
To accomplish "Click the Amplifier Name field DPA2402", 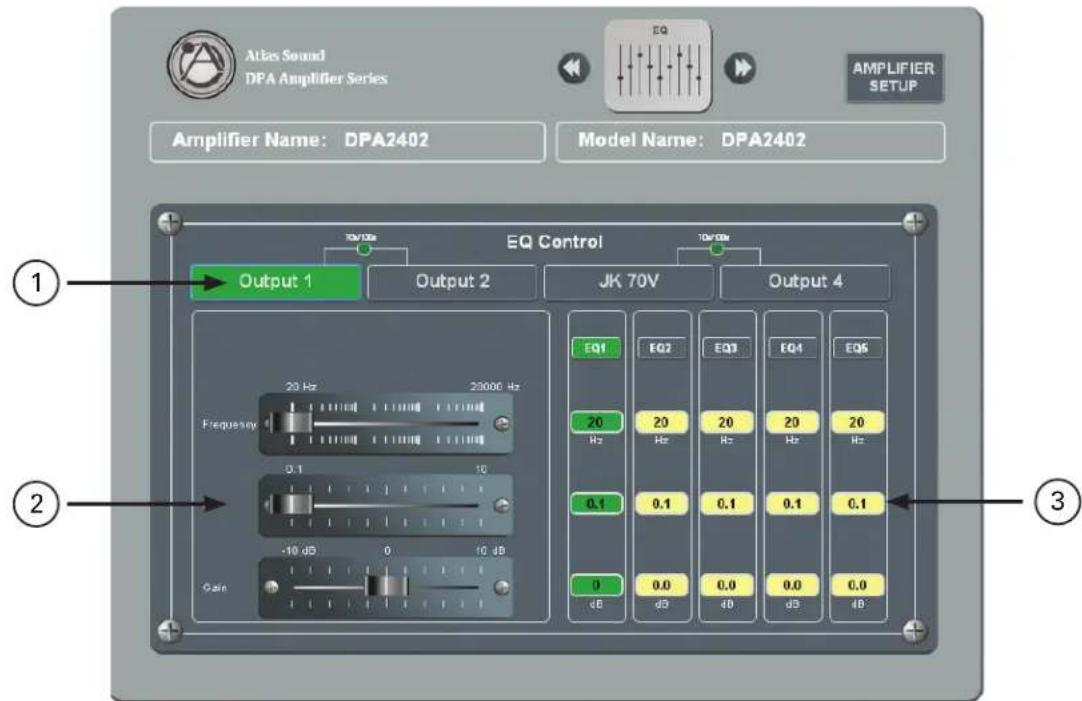I will pyautogui.click(x=347, y=141).
